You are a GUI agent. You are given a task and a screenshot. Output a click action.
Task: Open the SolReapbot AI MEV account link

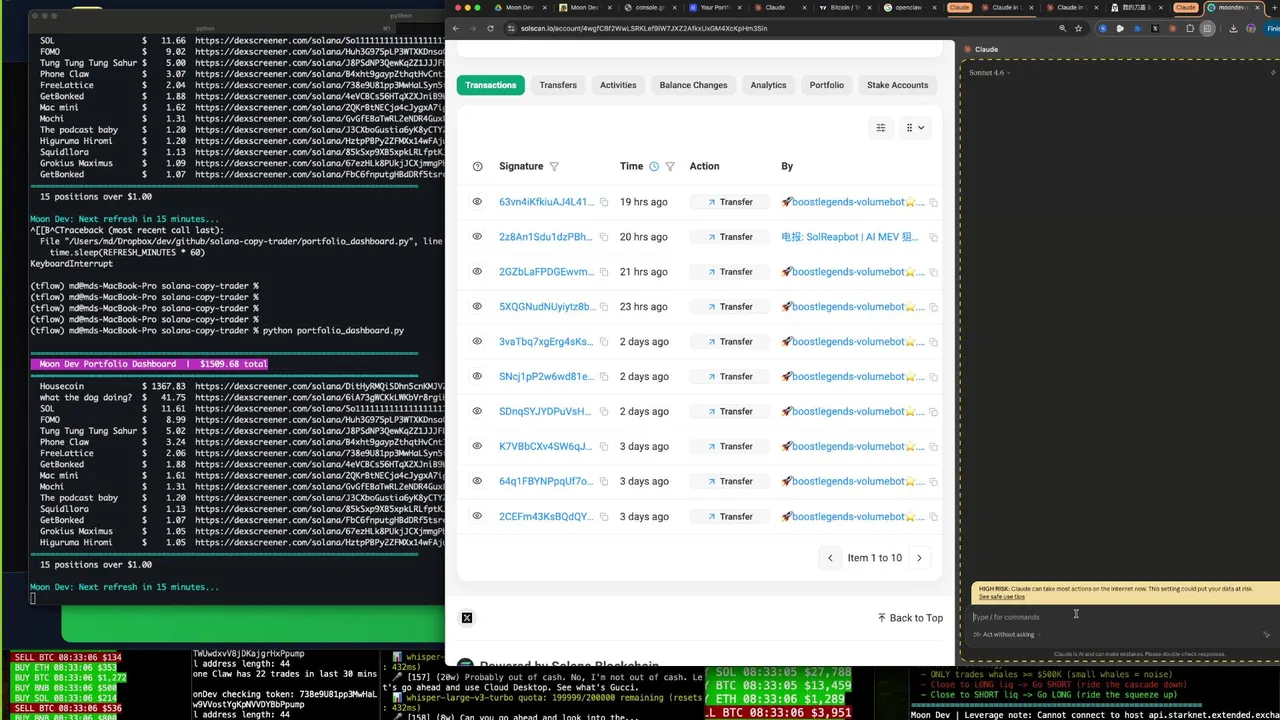point(852,237)
